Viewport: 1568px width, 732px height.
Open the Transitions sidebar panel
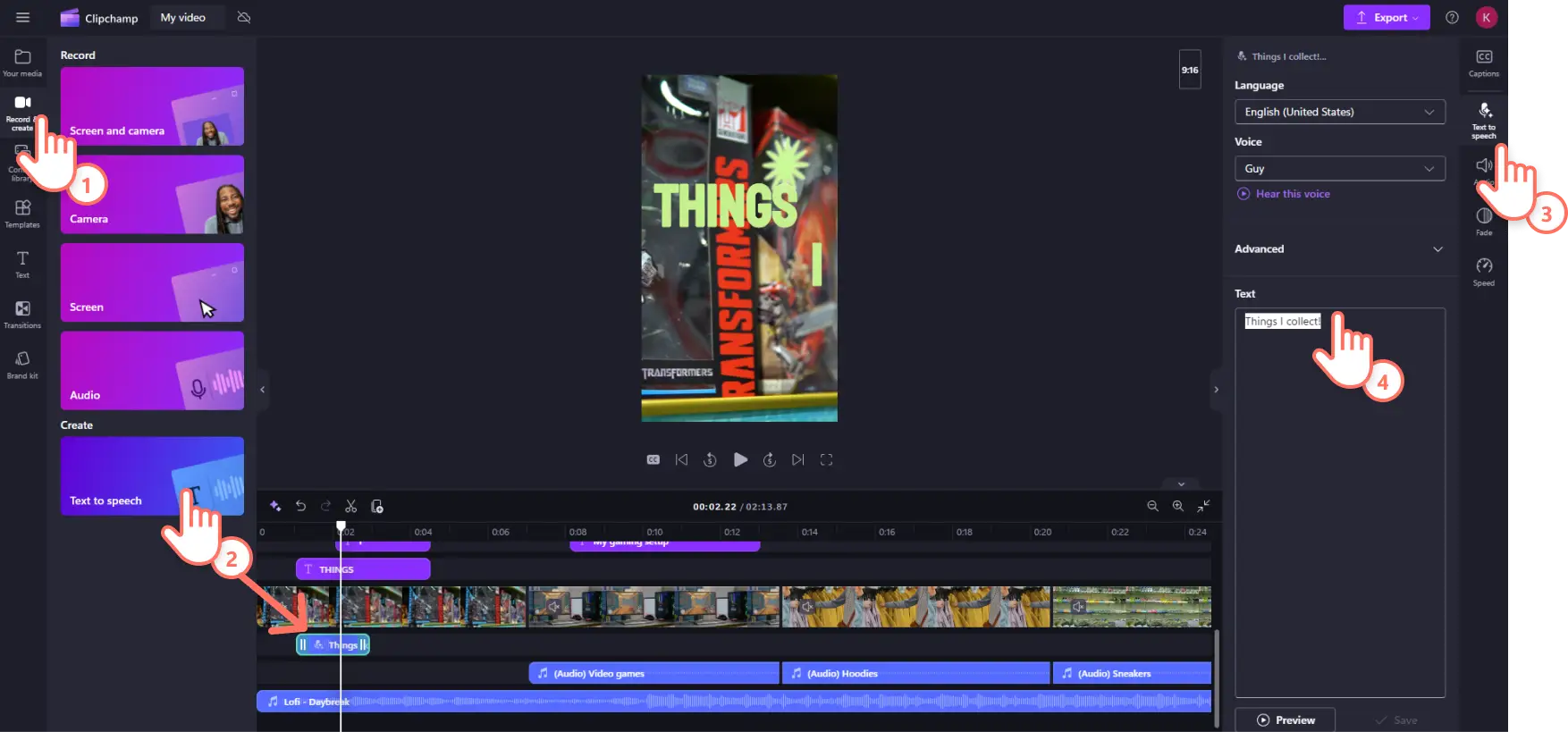point(22,314)
